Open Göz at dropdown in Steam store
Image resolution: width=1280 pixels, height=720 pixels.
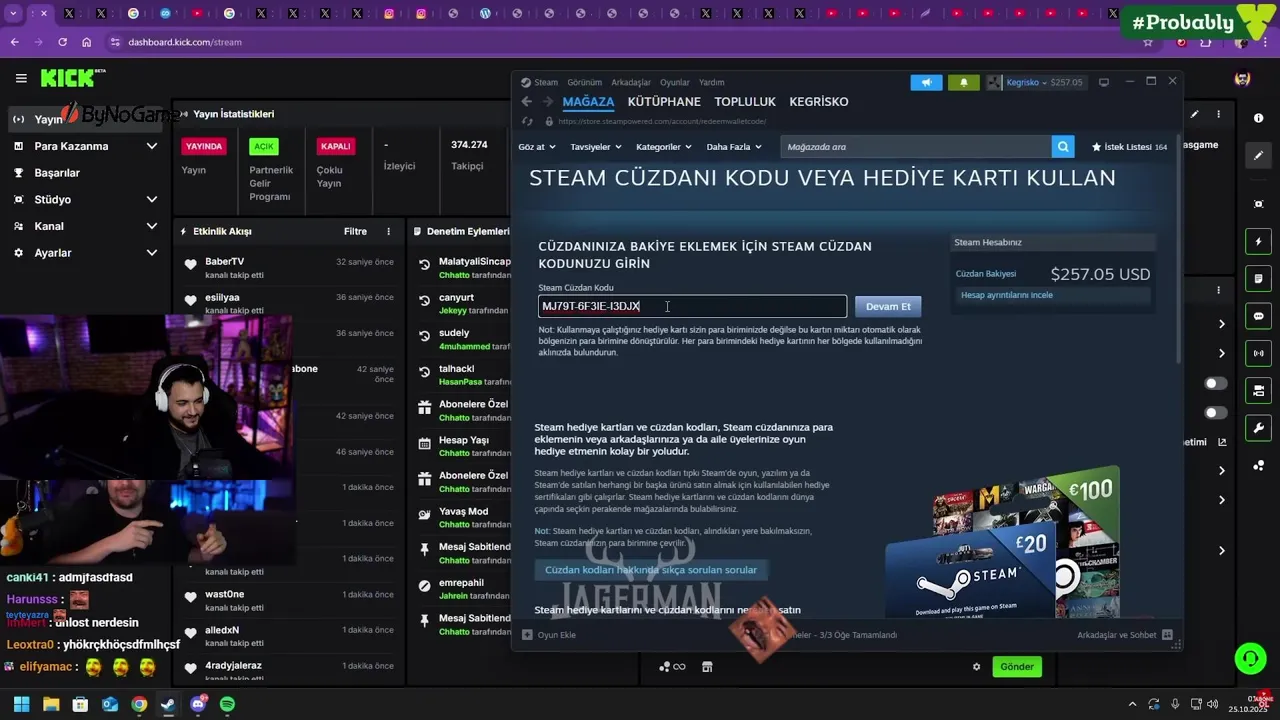click(537, 147)
